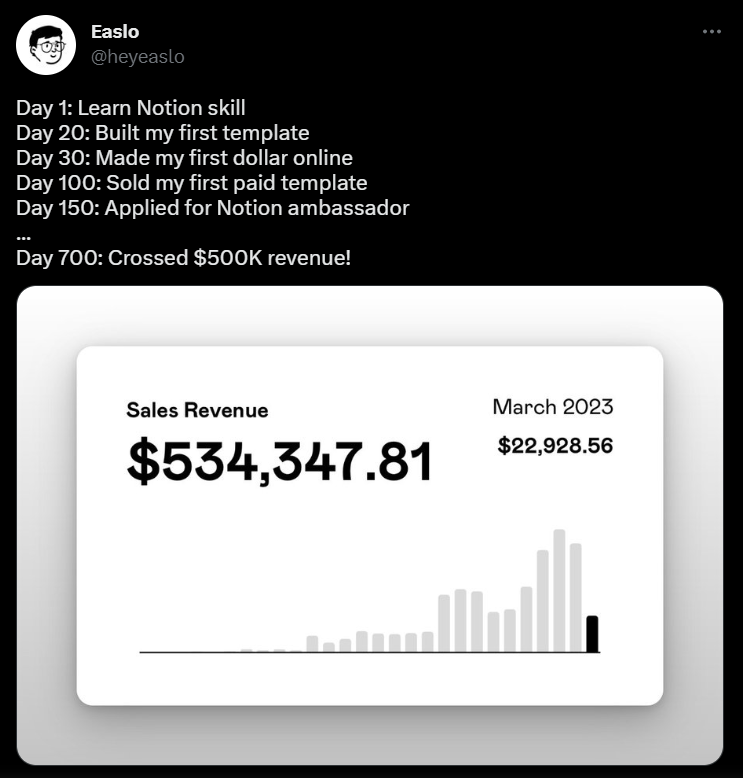Click the $22,928.56 monthly revenue amount

tap(555, 446)
